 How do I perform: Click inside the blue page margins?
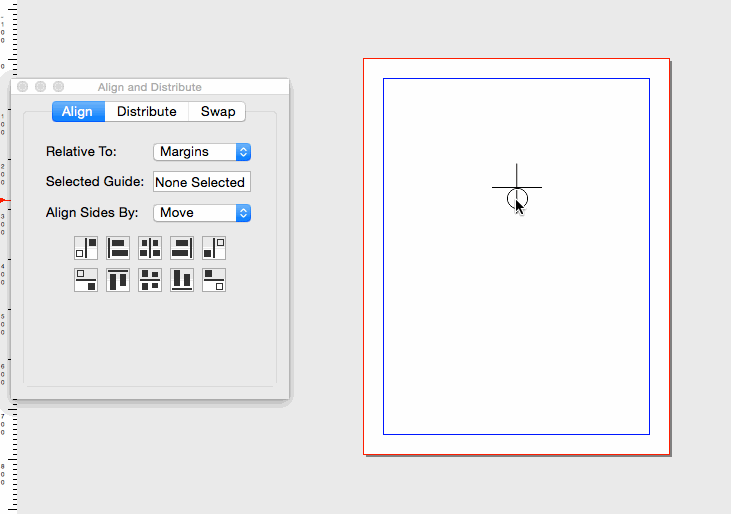(516, 320)
